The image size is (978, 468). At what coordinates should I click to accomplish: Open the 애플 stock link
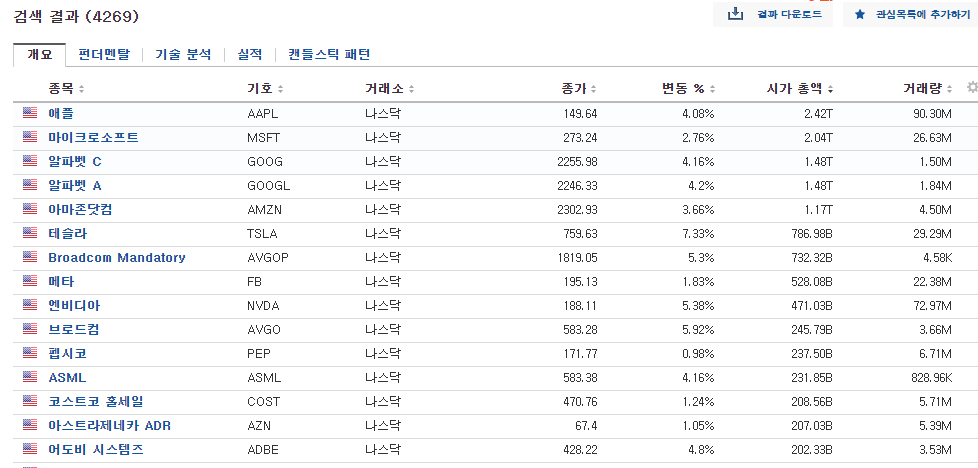pyautogui.click(x=61, y=114)
